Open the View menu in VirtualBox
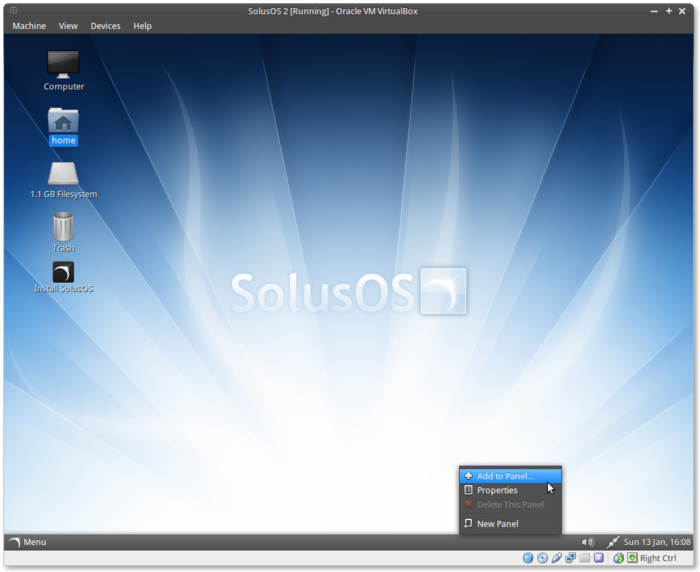Screen dimensions: 700x572 68,26
